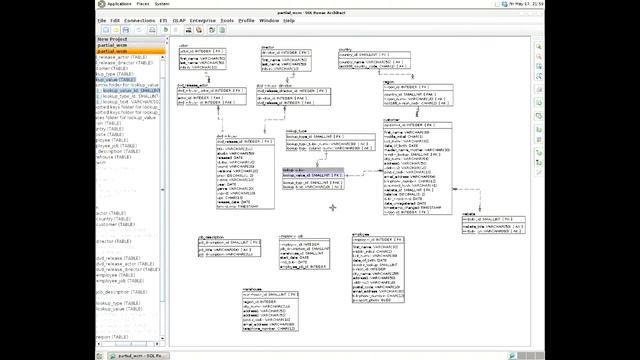Image resolution: width=640 pixels, height=360 pixels.
Task: Click the side icon above New Table
Action: [539, 102]
